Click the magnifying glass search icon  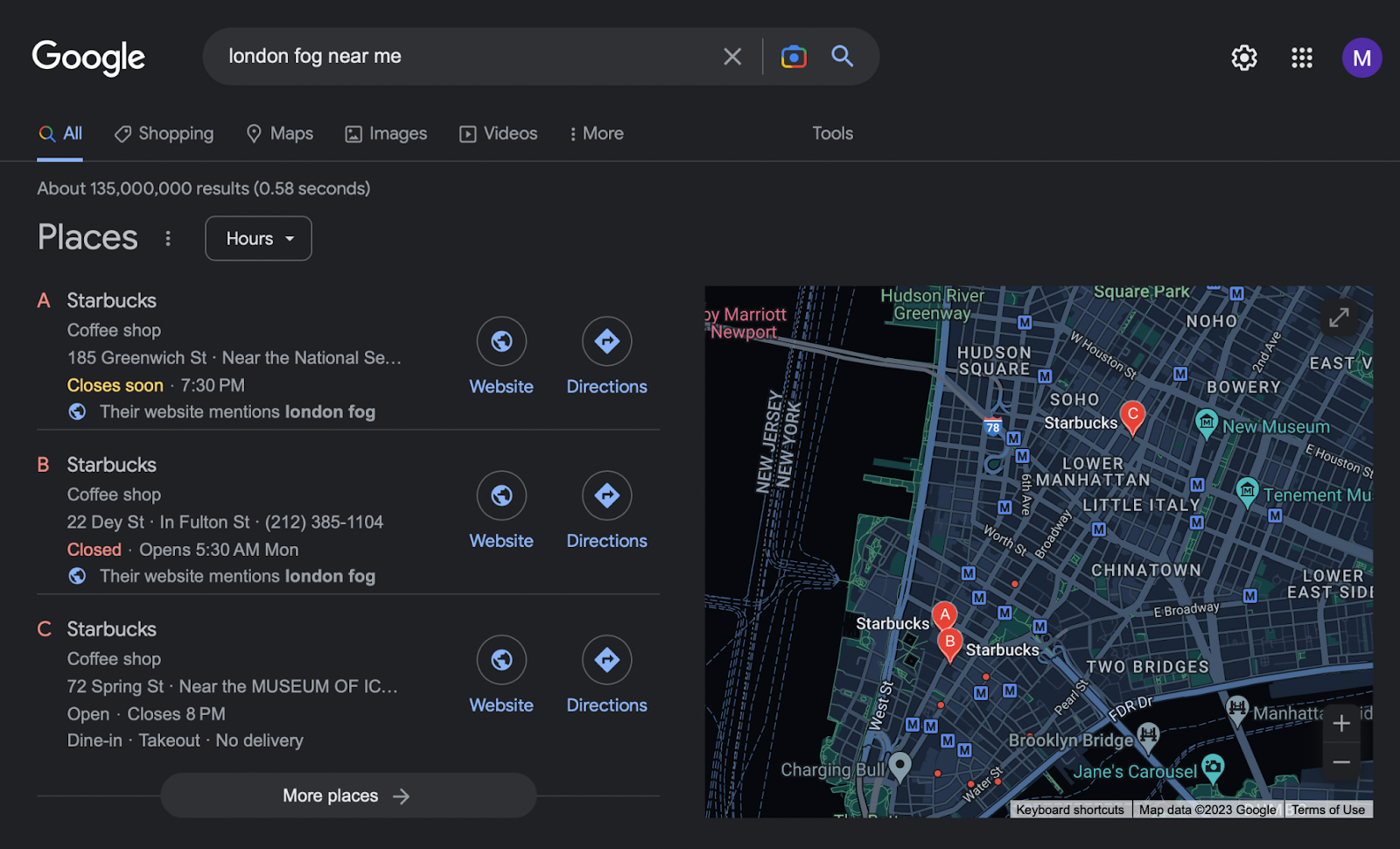843,57
